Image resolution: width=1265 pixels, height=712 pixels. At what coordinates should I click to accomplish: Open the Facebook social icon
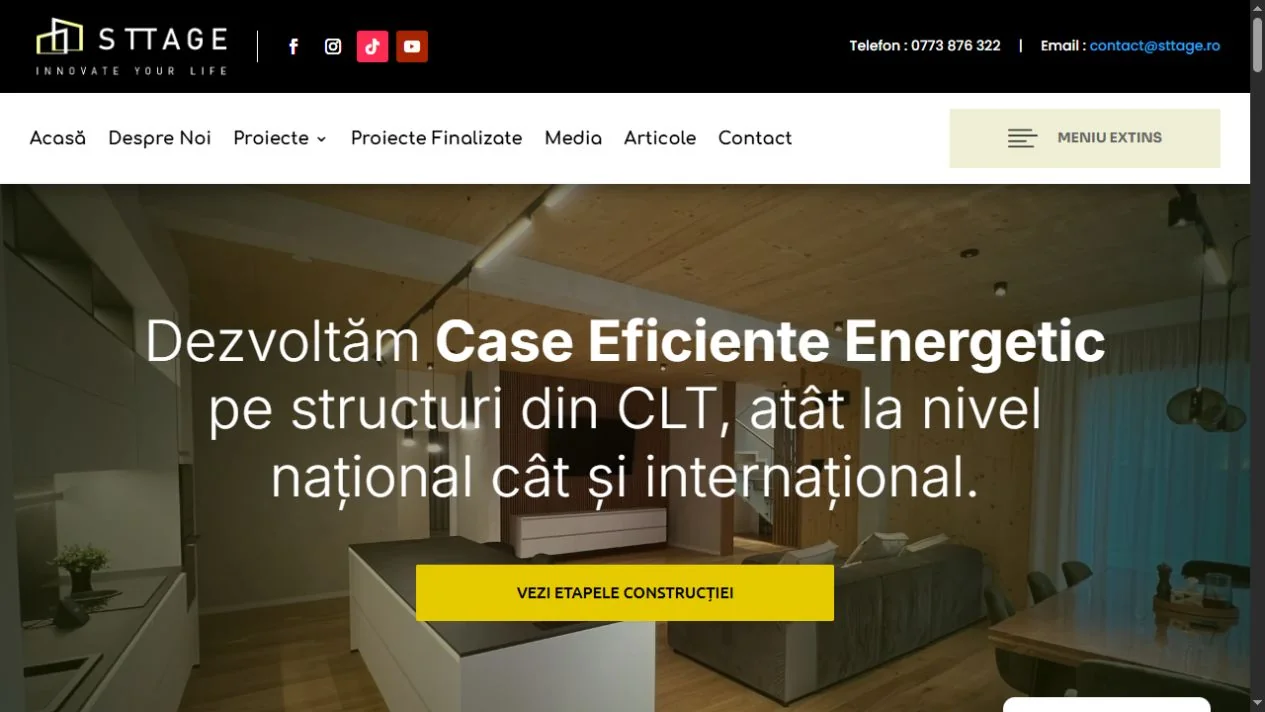(x=294, y=47)
